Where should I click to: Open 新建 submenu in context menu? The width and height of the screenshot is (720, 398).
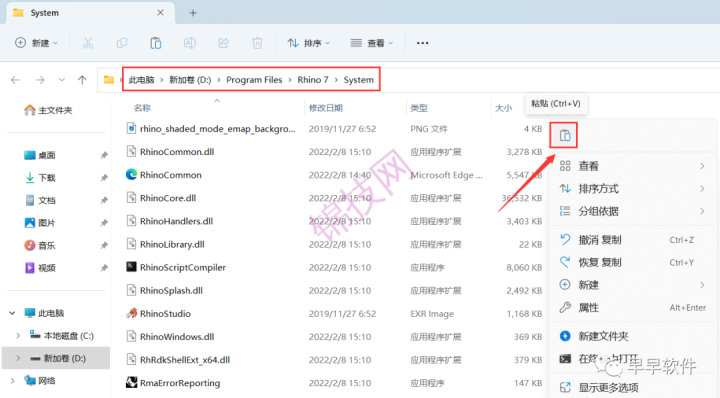tap(632, 285)
